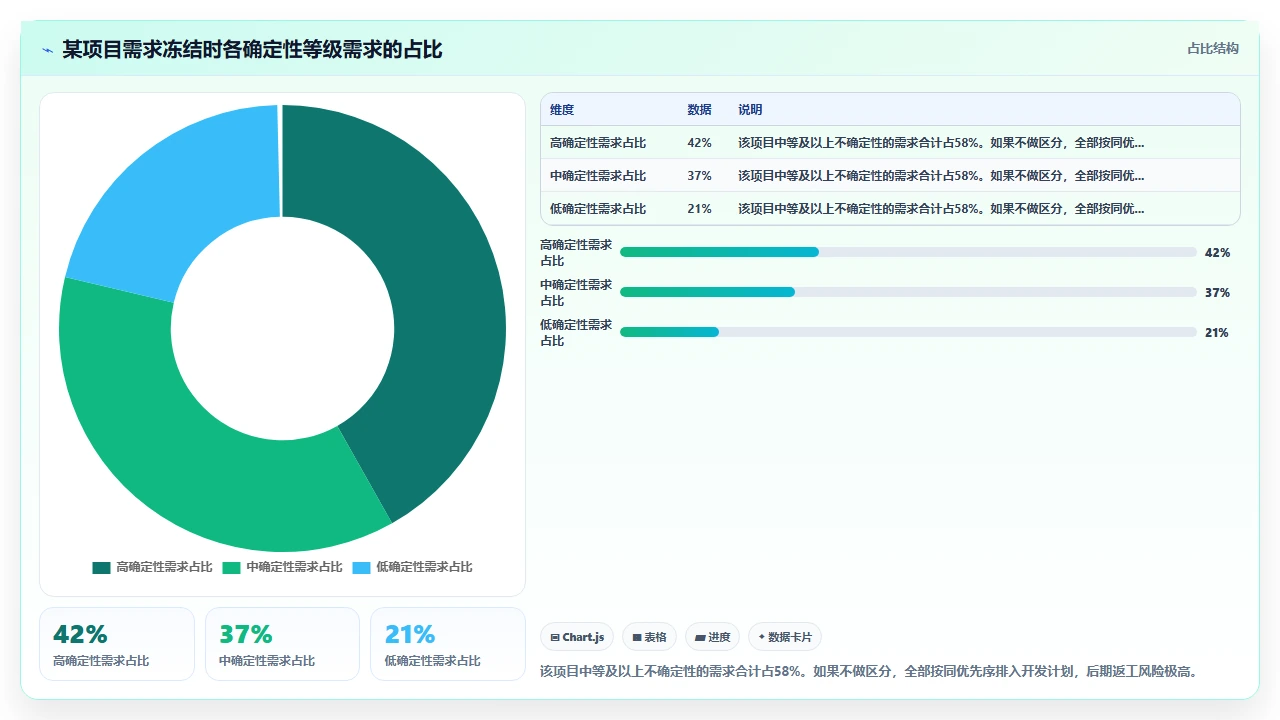
Task: Click the 高确定性需求占比 progress bar
Action: (908, 252)
